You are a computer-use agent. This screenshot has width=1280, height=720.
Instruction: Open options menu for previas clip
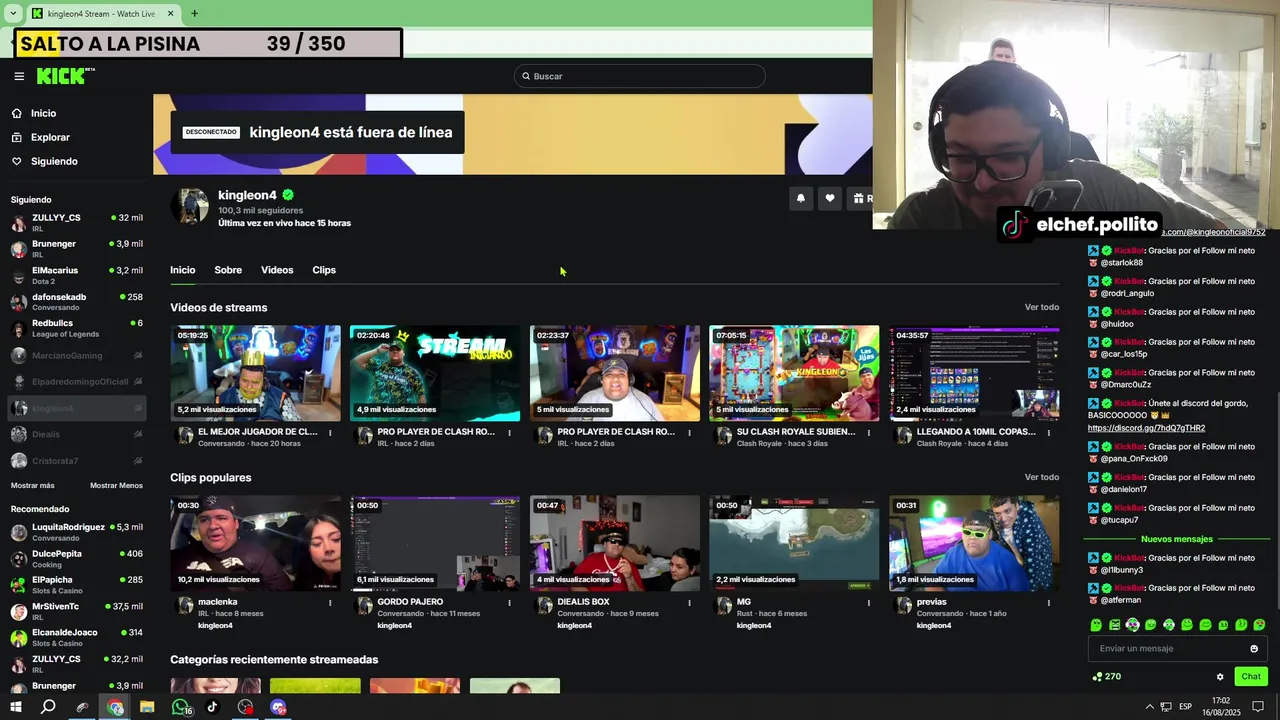1048,603
